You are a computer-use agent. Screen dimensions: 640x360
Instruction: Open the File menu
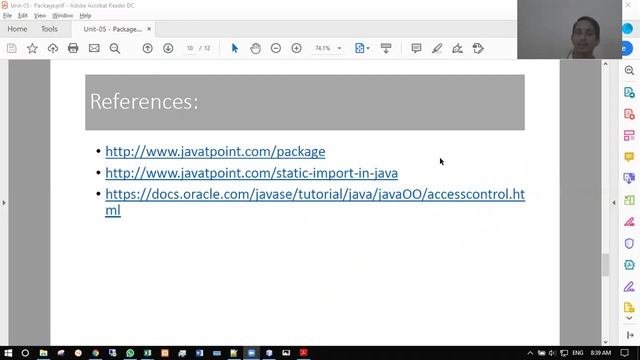point(7,16)
